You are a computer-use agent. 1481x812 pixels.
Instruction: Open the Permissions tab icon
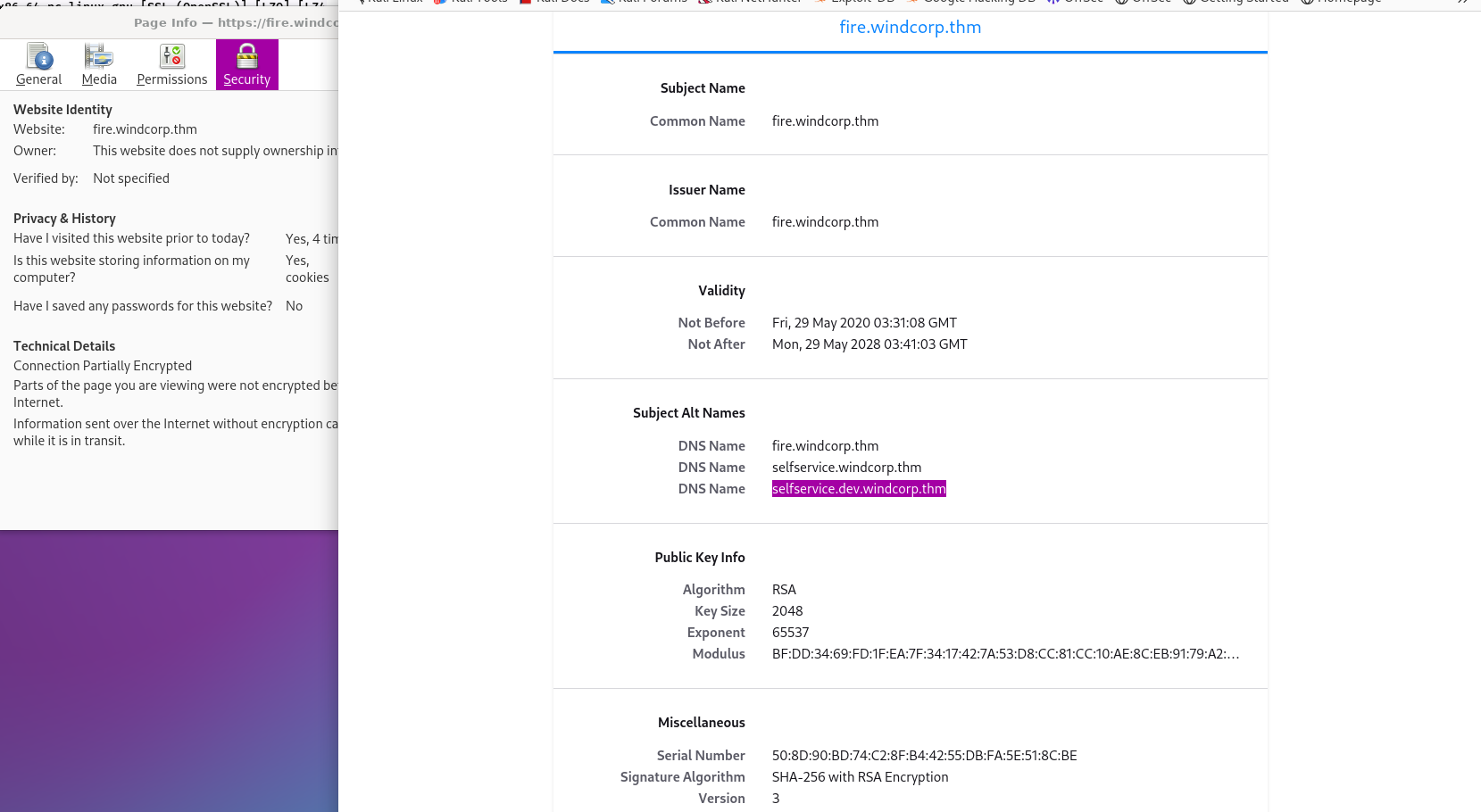click(171, 58)
